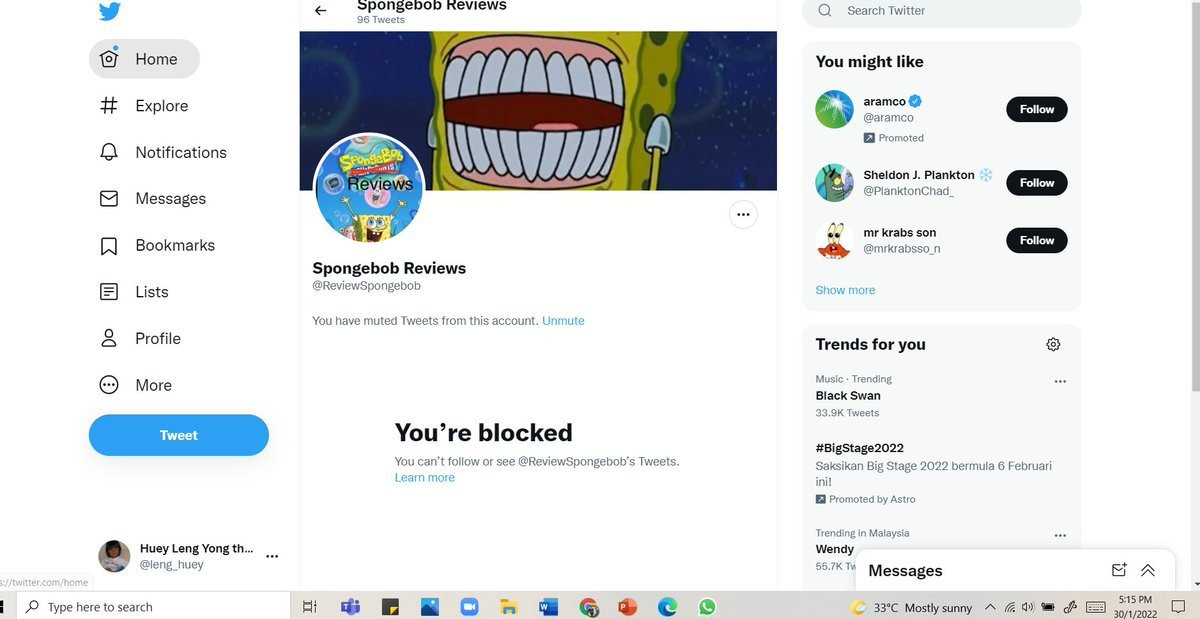The width and height of the screenshot is (1200, 619).
Task: Click the volume speaker tray icon
Action: pyautogui.click(x=1028, y=607)
